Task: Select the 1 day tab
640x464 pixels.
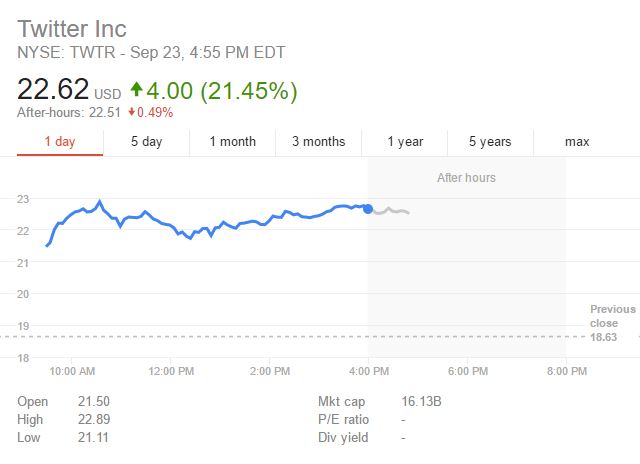Action: [x=60, y=142]
